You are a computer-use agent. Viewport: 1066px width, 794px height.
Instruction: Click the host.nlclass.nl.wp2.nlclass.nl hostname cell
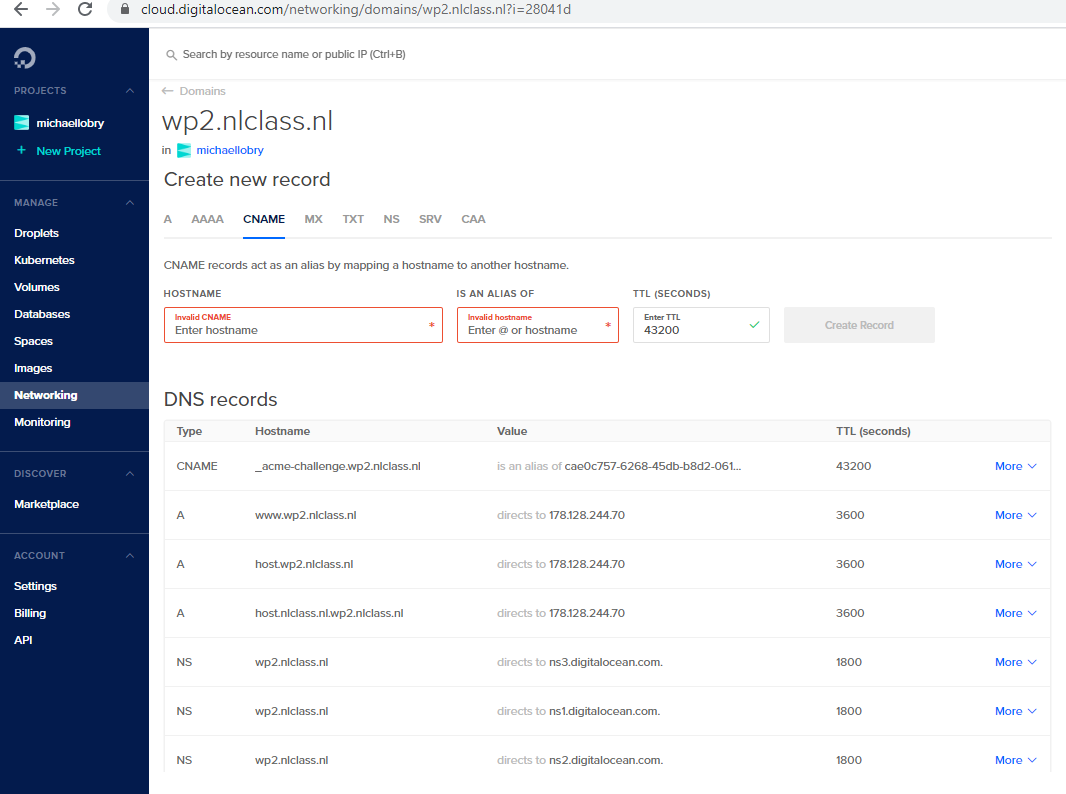pyautogui.click(x=329, y=613)
